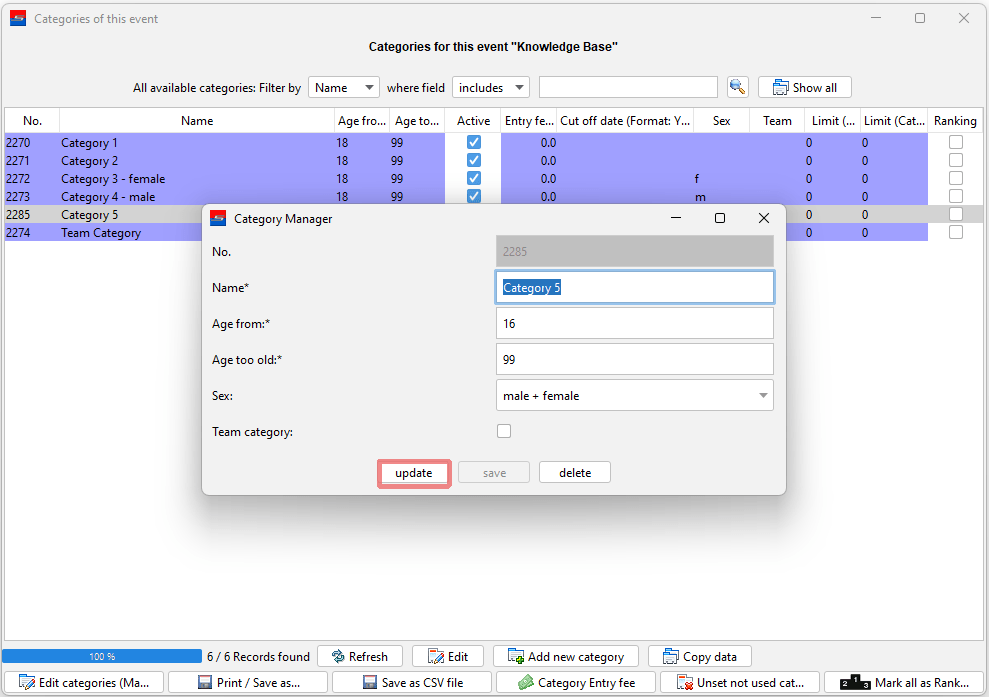Click Save as CSV file
The width and height of the screenshot is (989, 697).
[x=412, y=683]
